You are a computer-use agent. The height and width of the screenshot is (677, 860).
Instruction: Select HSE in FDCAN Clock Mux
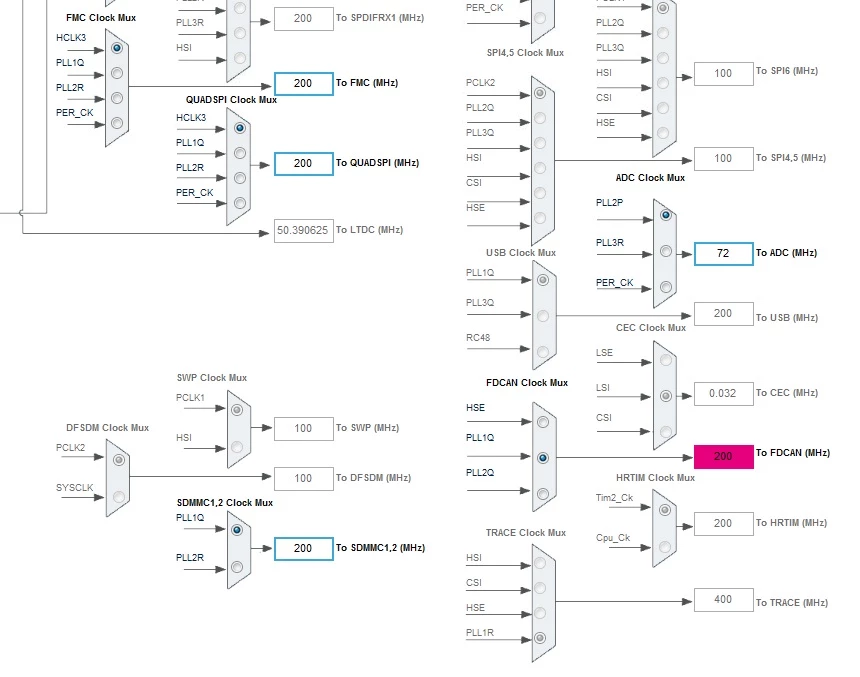pyautogui.click(x=543, y=422)
